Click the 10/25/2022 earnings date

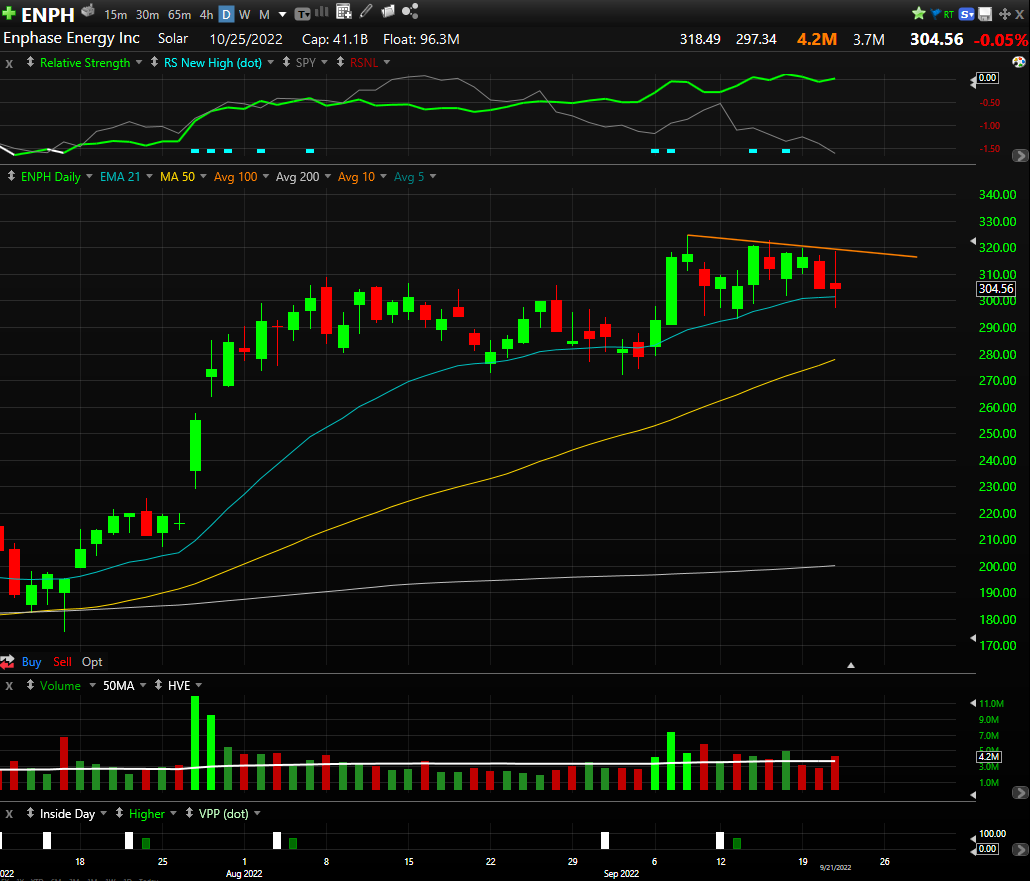pyautogui.click(x=246, y=39)
